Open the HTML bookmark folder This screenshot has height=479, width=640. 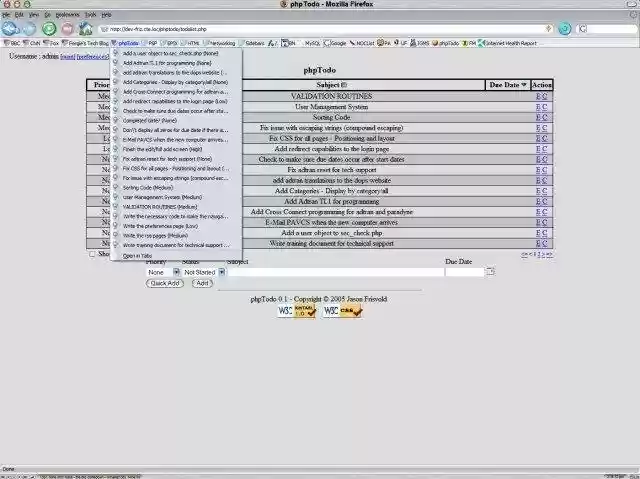pos(190,43)
